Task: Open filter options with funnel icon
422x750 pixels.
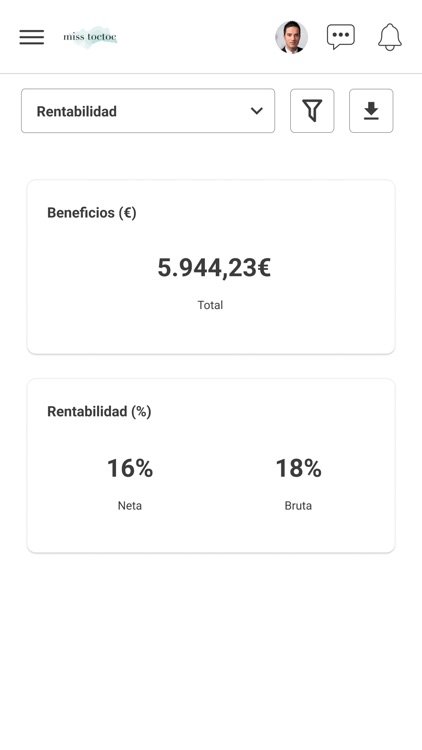Action: (312, 110)
